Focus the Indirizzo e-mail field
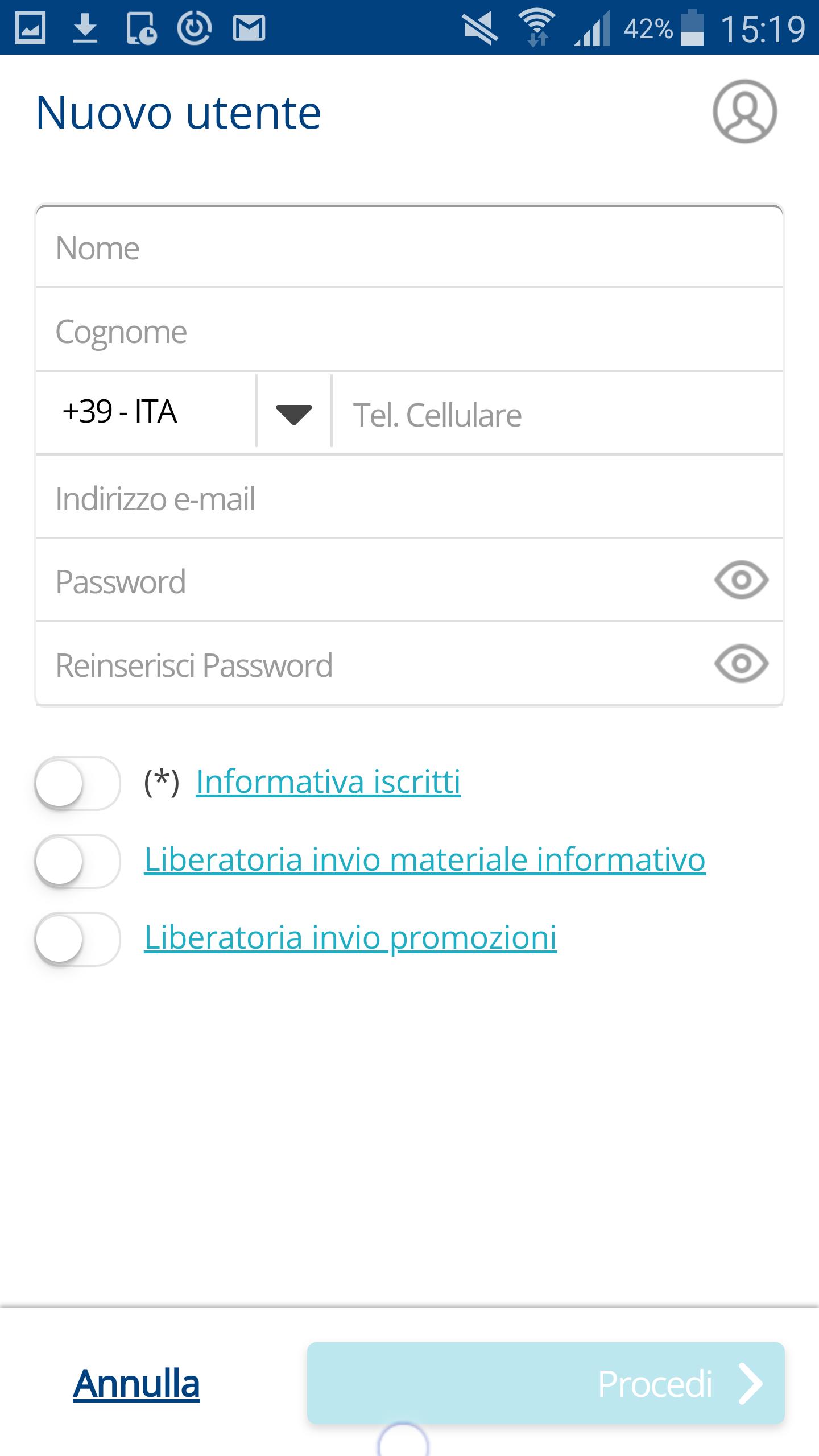Screen dimensions: 819x1456 coord(409,499)
